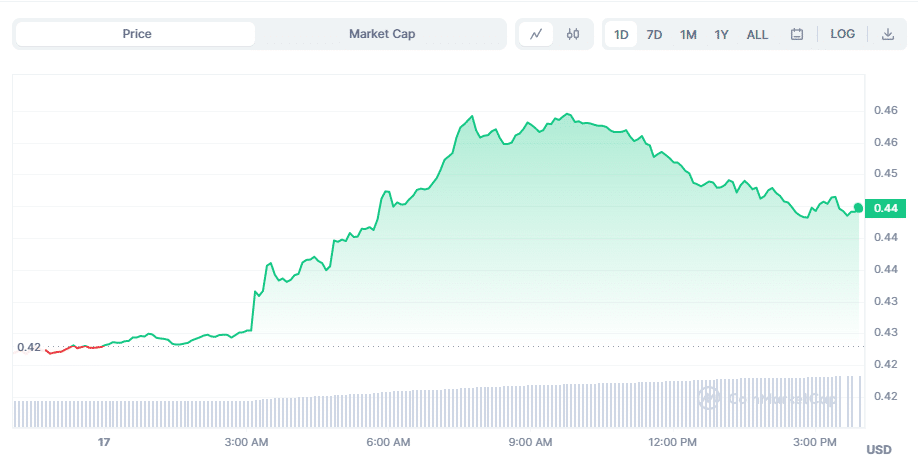
Task: Click the 3:00 AM axis label
Action: click(x=246, y=442)
